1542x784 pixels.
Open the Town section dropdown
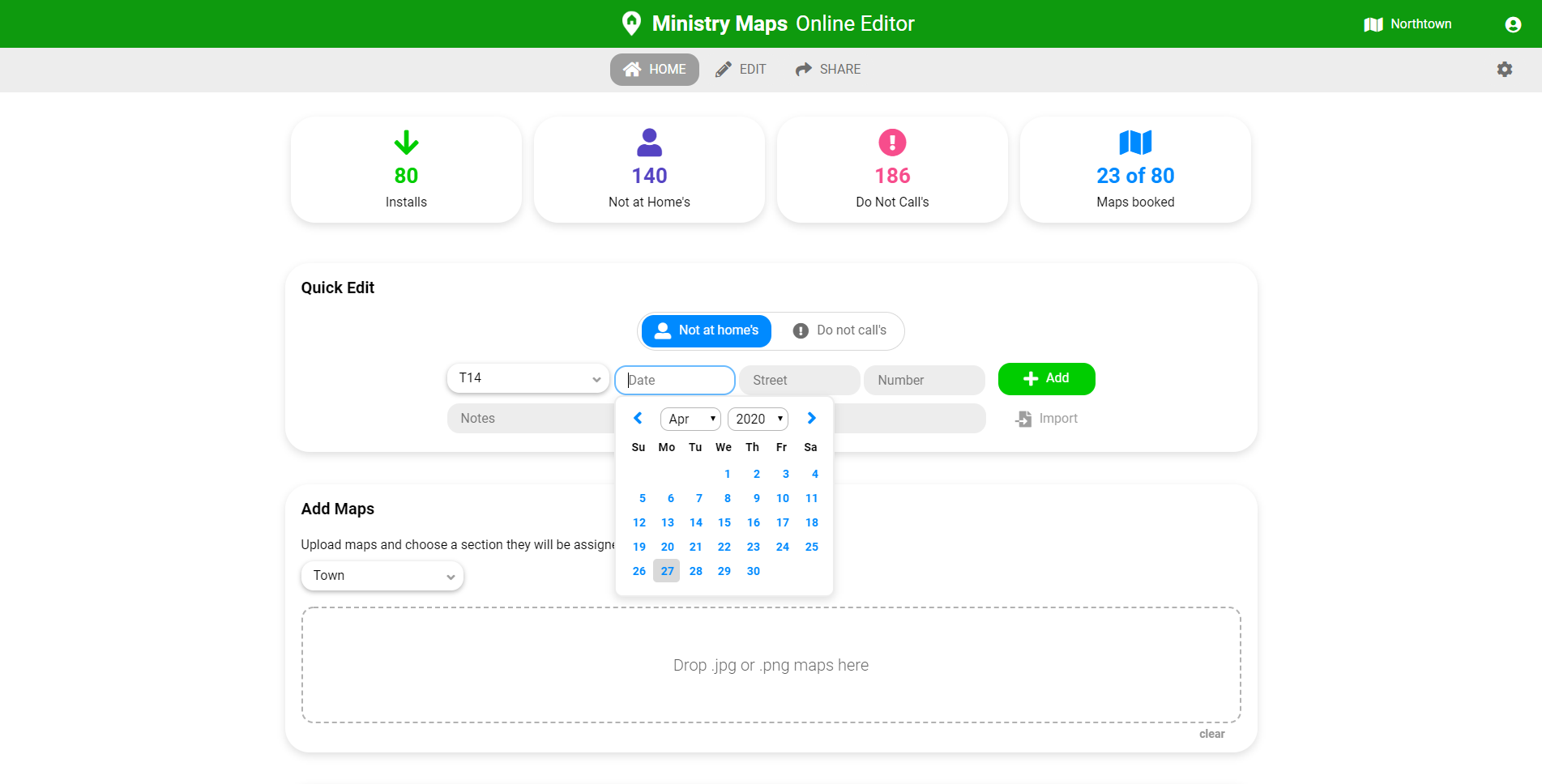(382, 576)
